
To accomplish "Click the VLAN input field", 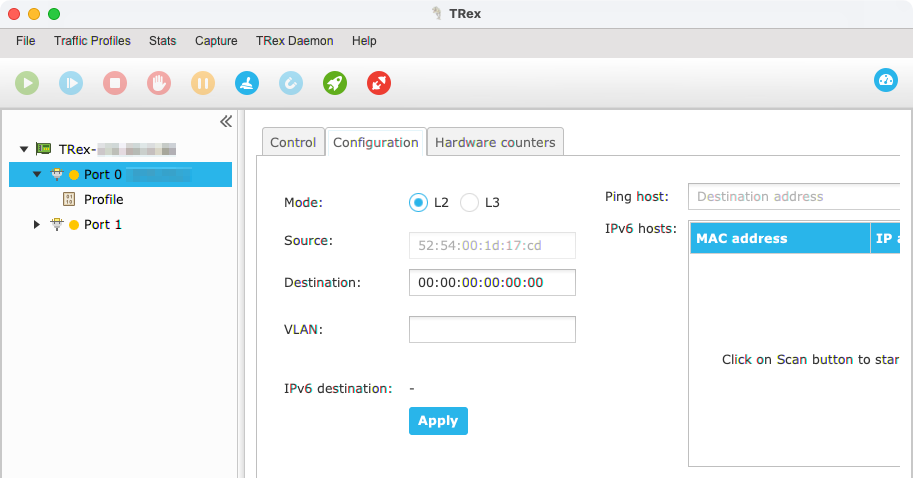I will pyautogui.click(x=492, y=330).
